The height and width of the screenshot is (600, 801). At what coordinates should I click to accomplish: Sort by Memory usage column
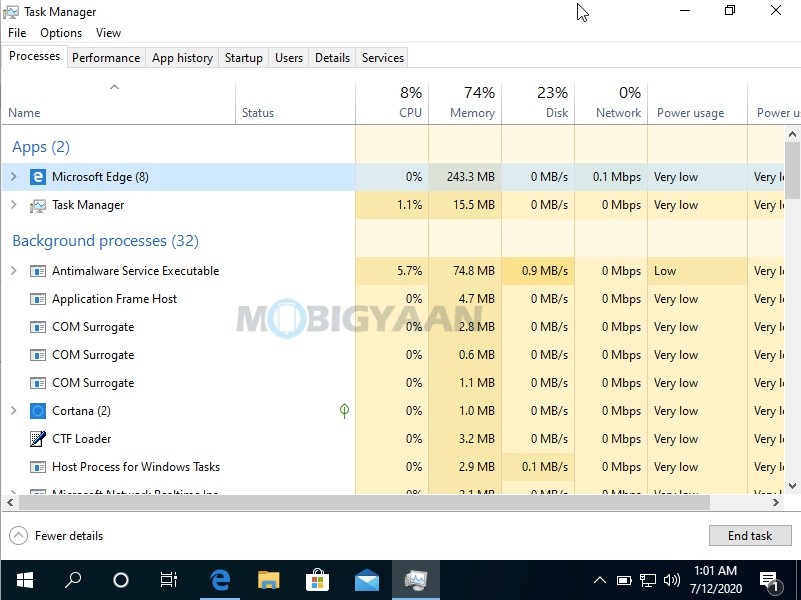[465, 104]
